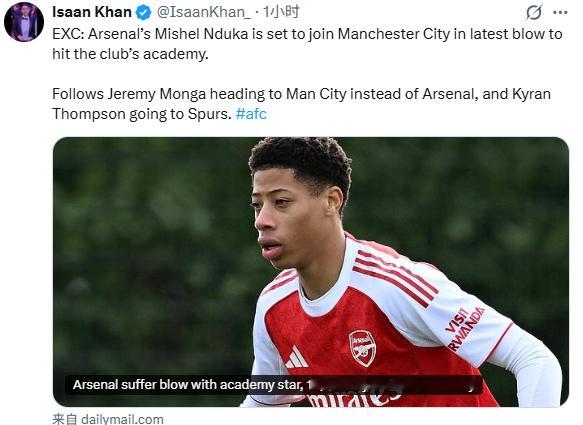Click the 1小时 post timestamp
This screenshot has width=583, height=425.
click(x=281, y=12)
